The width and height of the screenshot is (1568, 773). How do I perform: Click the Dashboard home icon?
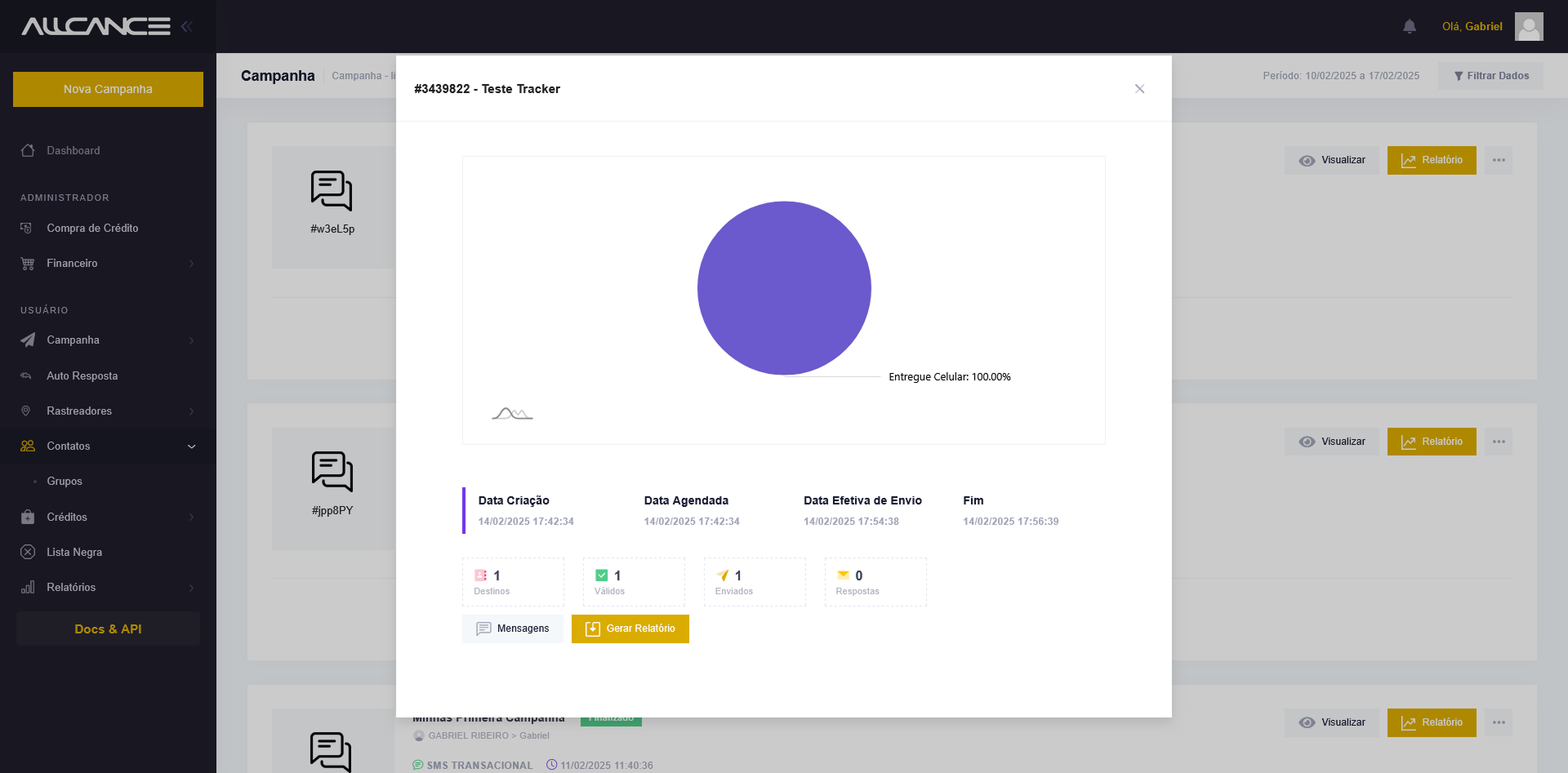pyautogui.click(x=28, y=150)
